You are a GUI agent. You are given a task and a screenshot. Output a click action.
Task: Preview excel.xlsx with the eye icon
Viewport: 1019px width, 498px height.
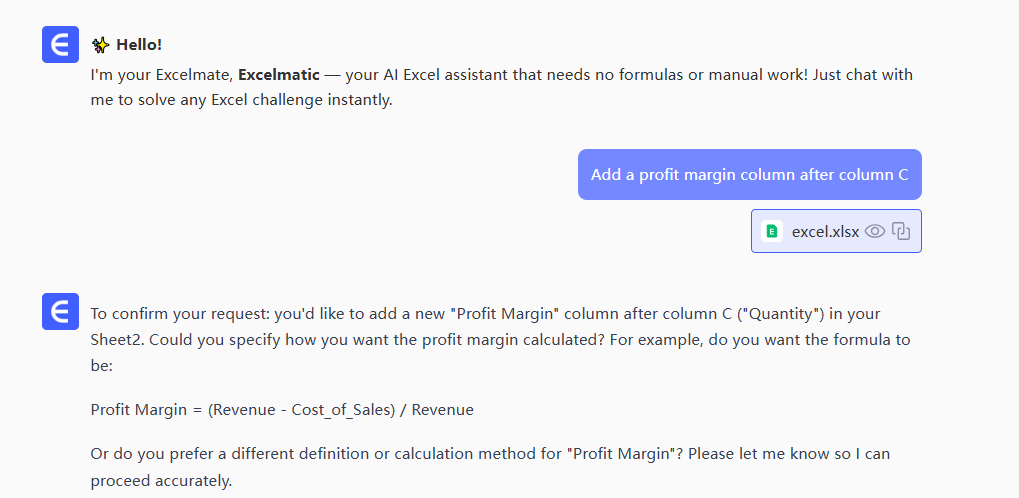click(x=875, y=231)
